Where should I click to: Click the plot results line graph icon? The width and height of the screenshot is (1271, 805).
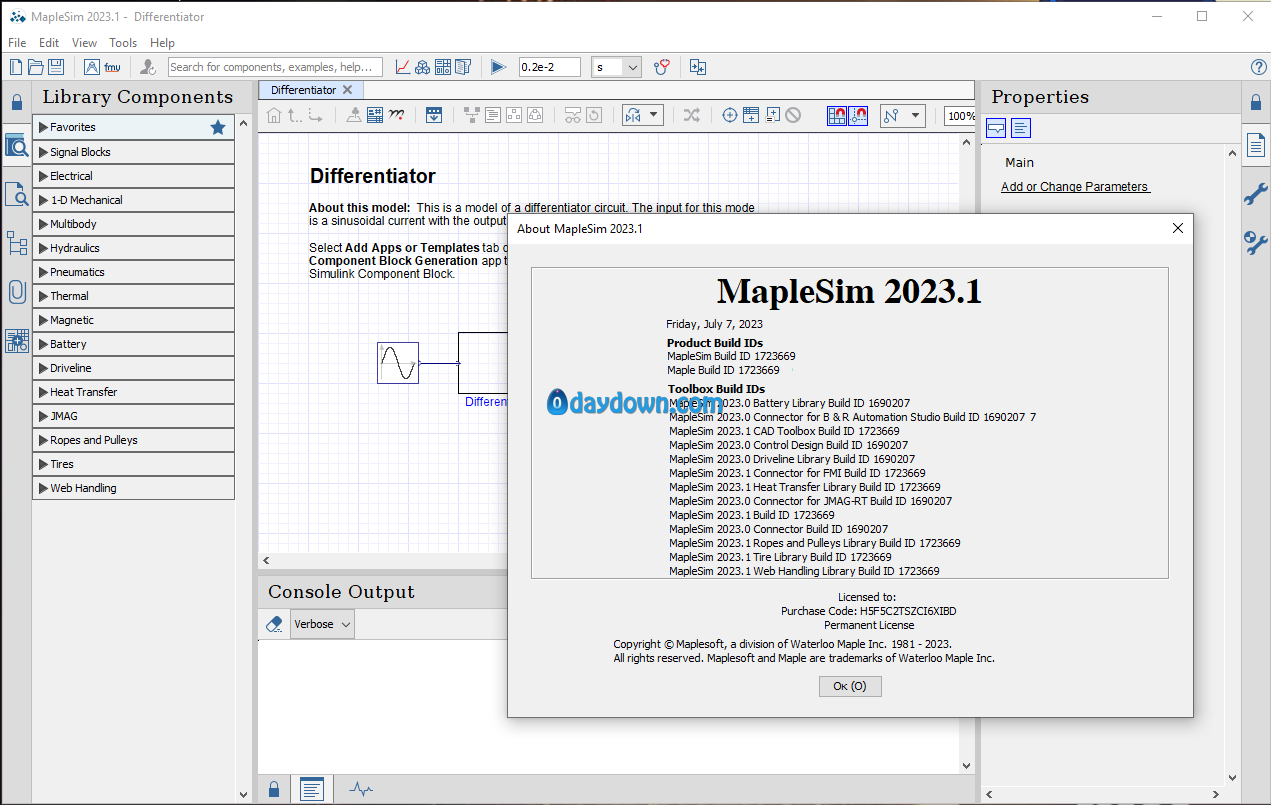pyautogui.click(x=402, y=67)
